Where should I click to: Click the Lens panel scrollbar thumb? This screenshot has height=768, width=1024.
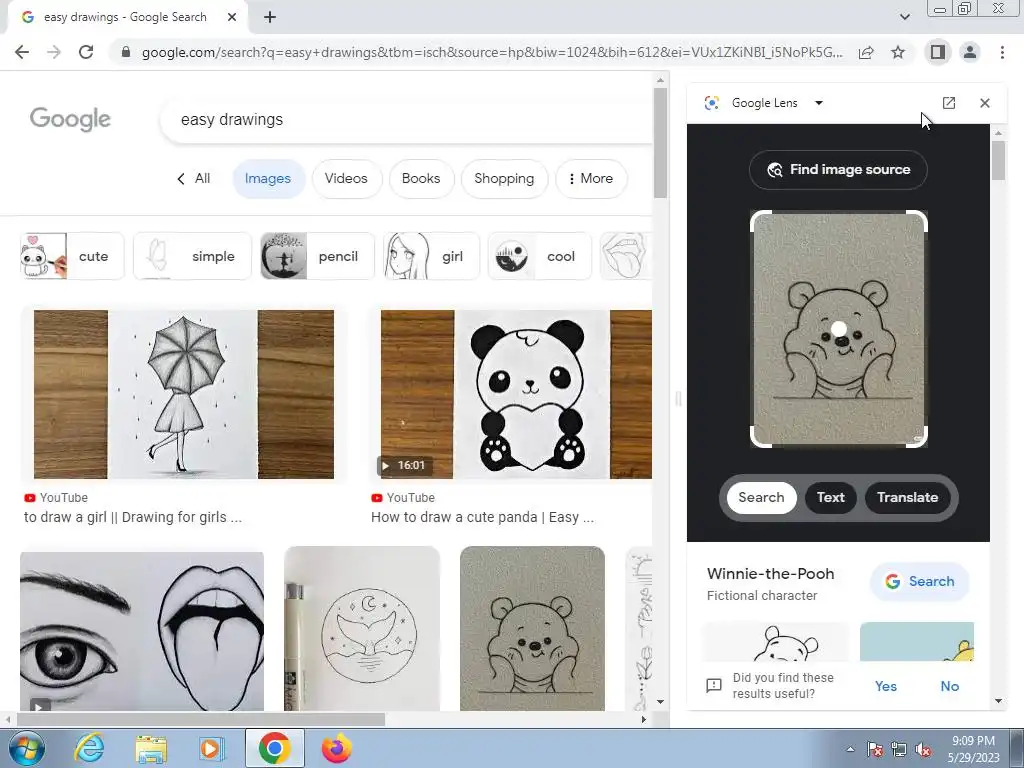pyautogui.click(x=998, y=161)
